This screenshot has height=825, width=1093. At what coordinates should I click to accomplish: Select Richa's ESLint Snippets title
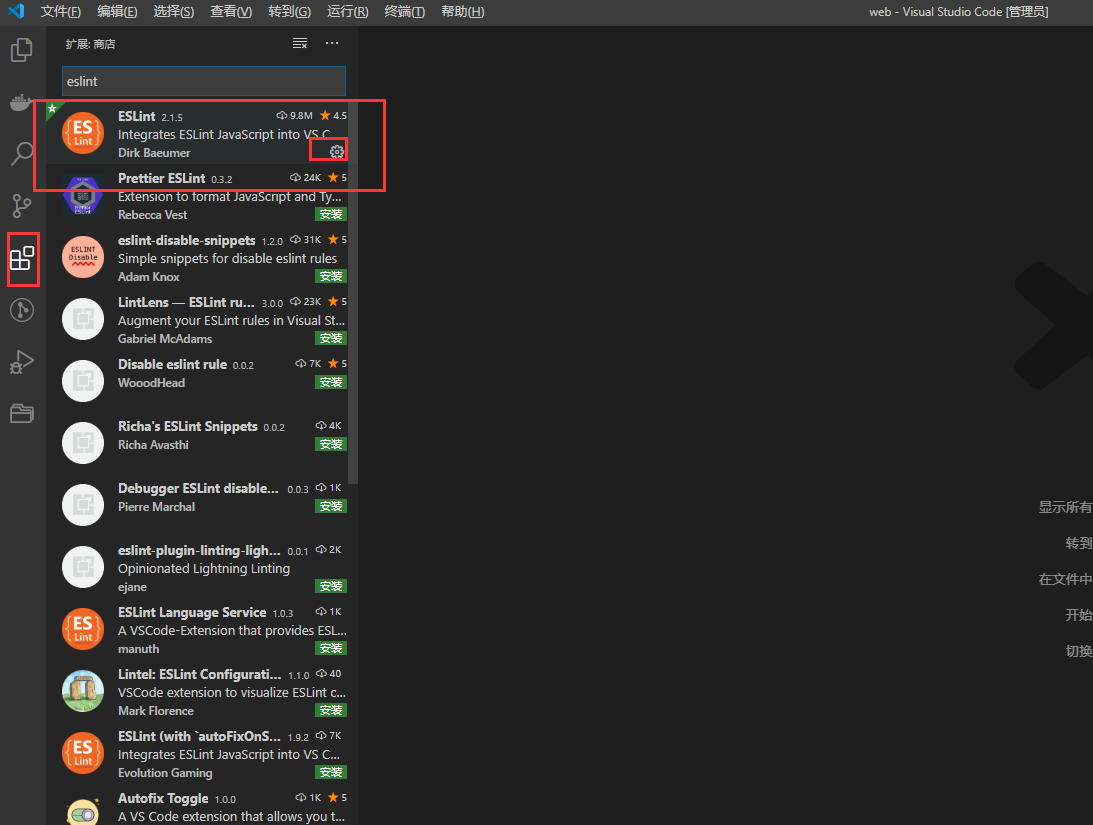coord(188,426)
